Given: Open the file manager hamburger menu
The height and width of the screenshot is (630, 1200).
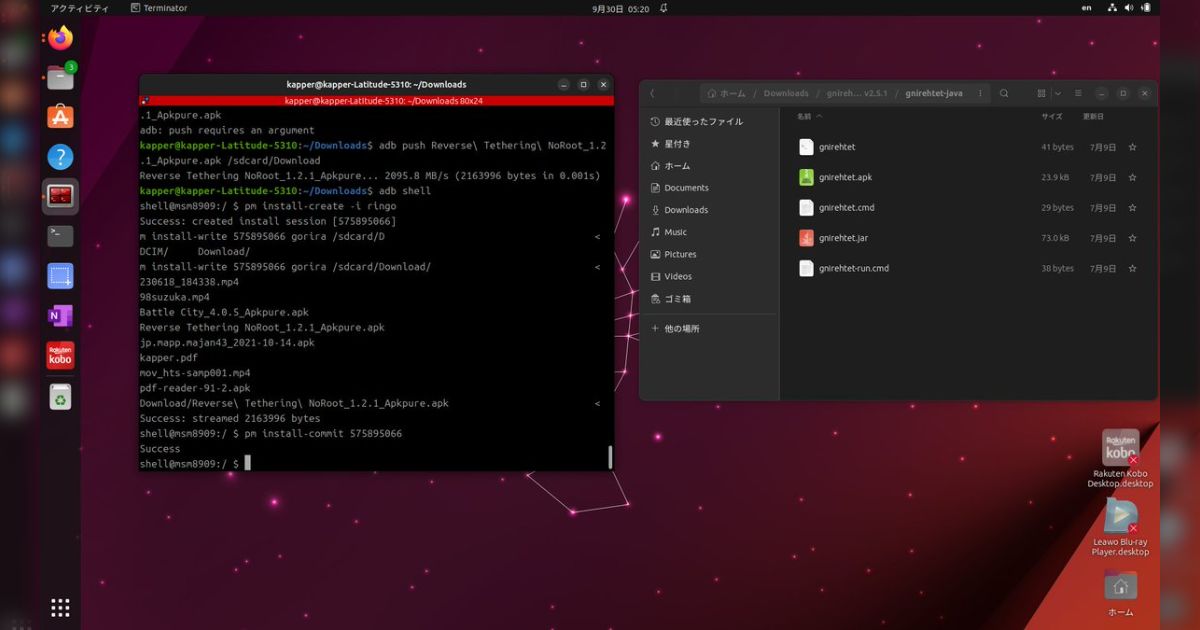Looking at the screenshot, I should (1078, 92).
